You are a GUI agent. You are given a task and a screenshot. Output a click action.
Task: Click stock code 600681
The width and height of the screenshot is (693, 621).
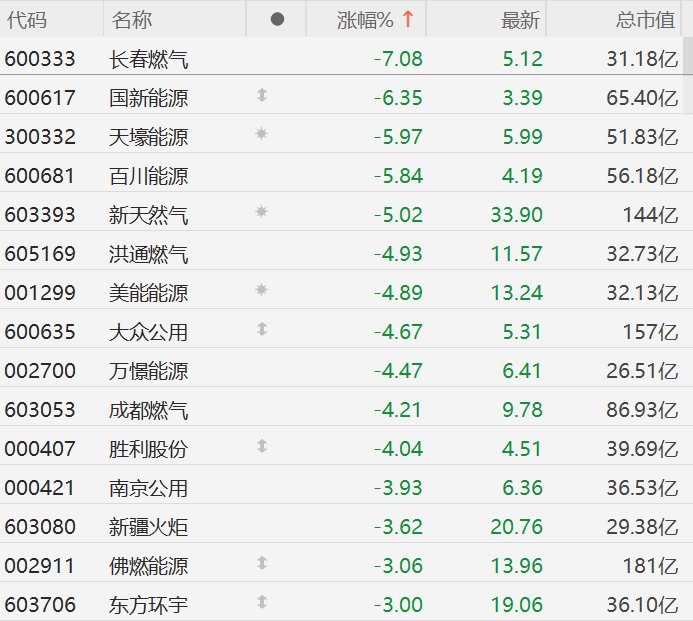pyautogui.click(x=40, y=176)
